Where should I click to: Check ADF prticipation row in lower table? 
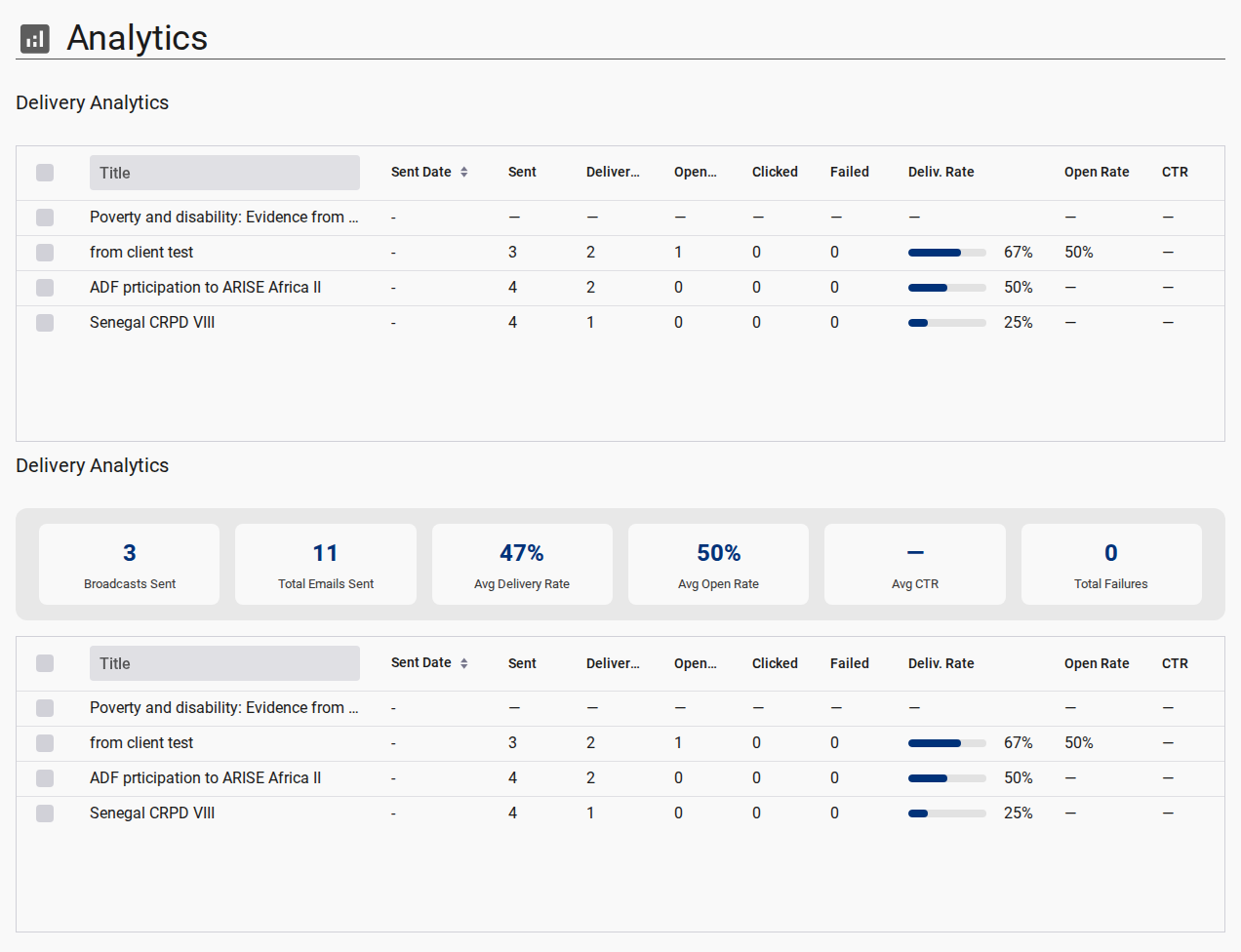45,778
